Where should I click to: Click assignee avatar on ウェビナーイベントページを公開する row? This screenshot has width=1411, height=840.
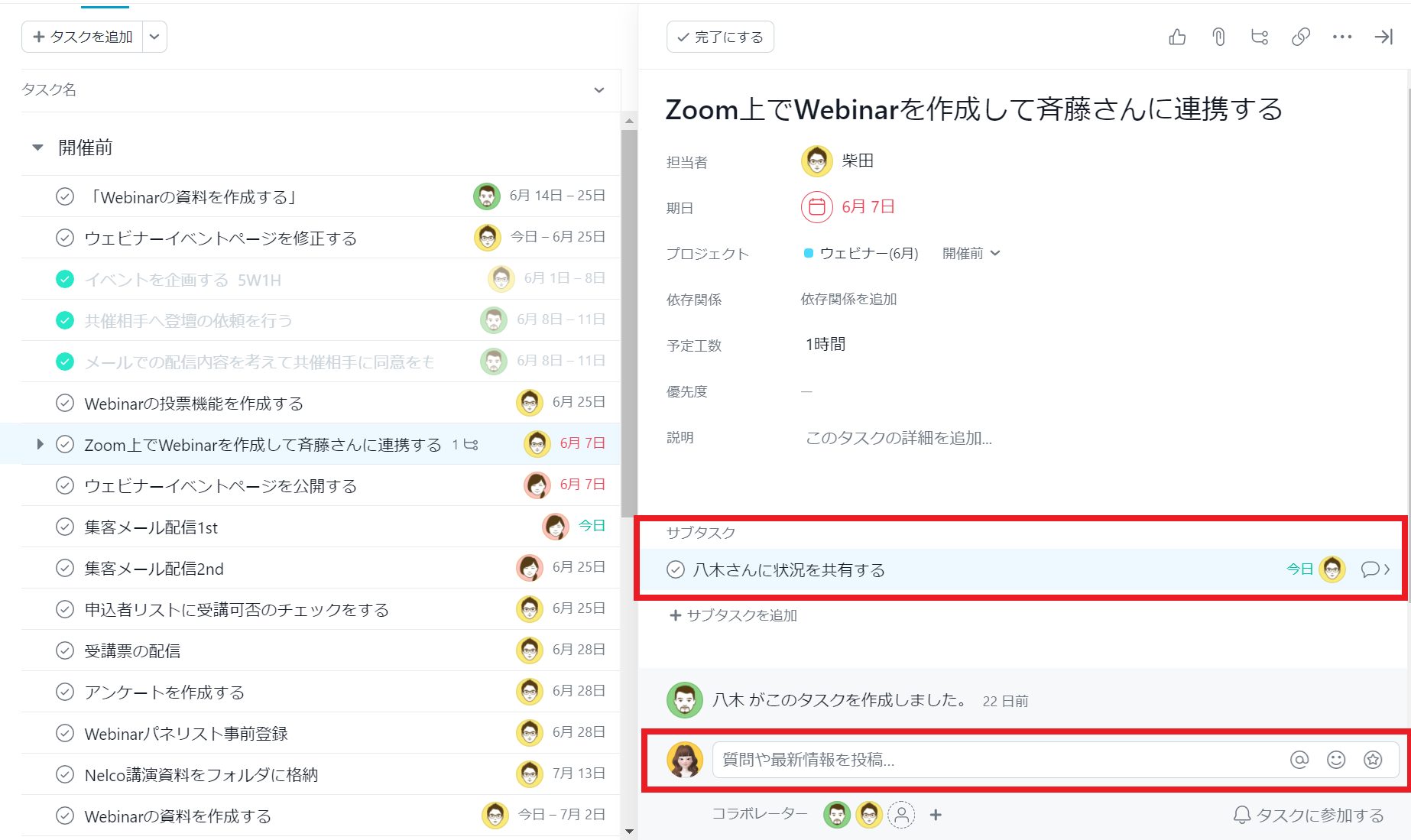(x=537, y=485)
